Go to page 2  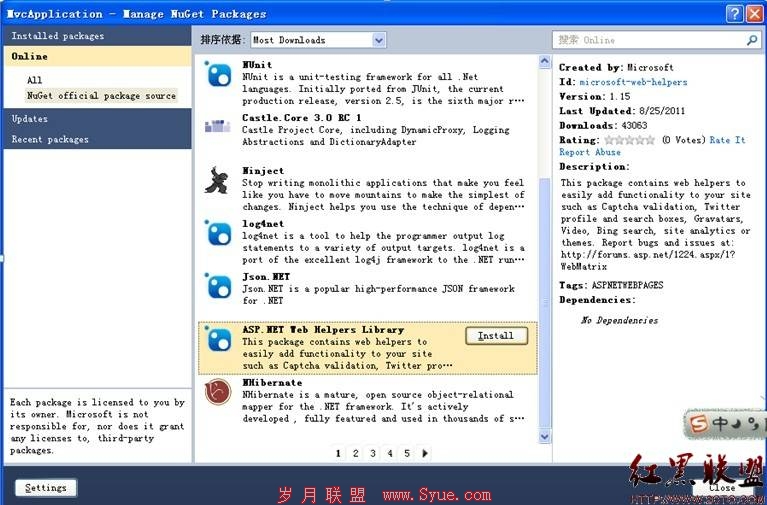click(356, 453)
